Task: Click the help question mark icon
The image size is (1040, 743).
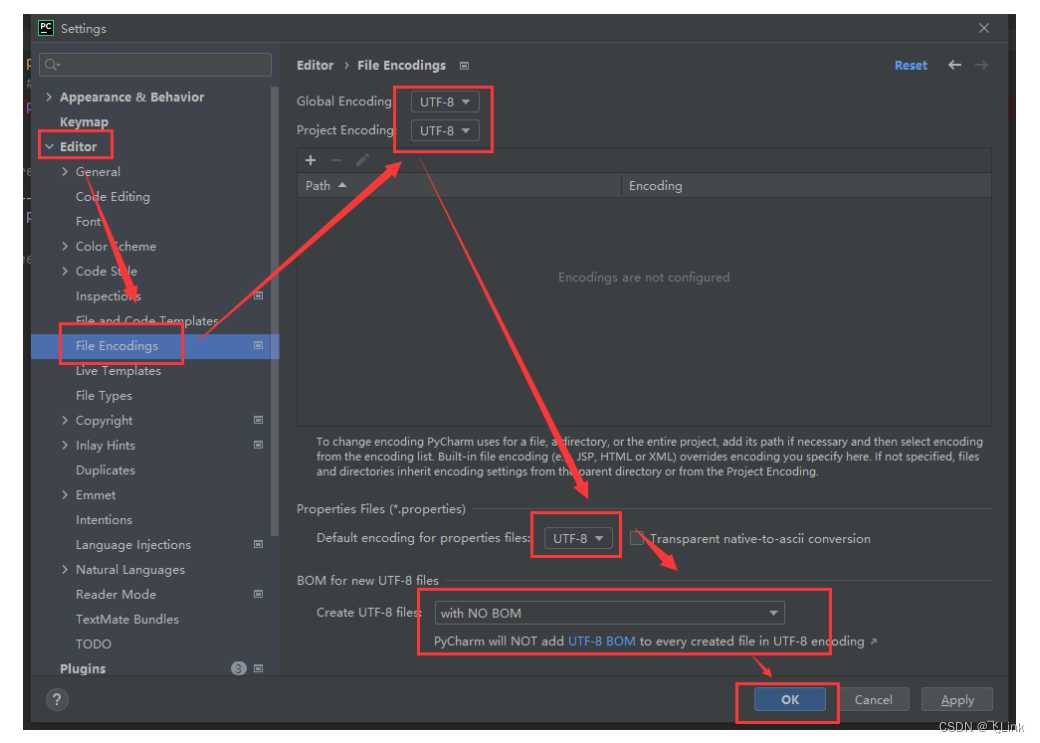Action: [57, 699]
